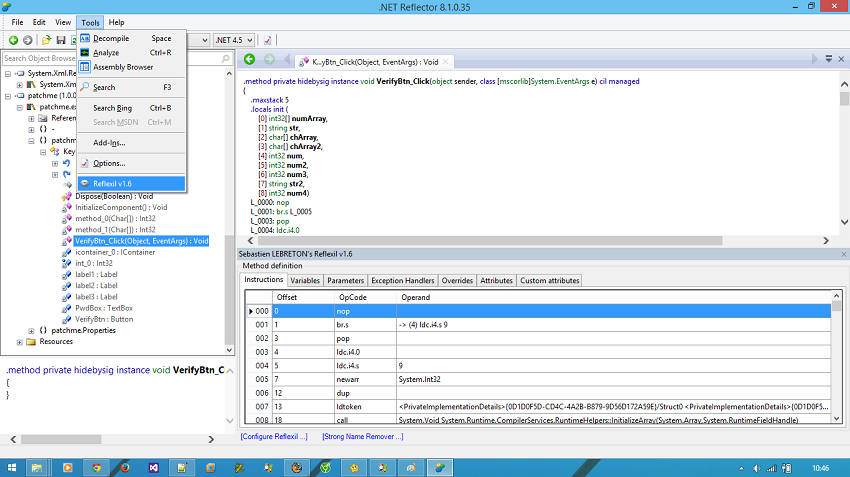Select PwdBox : TextBox field item
This screenshot has height=477, width=850.
[104, 308]
